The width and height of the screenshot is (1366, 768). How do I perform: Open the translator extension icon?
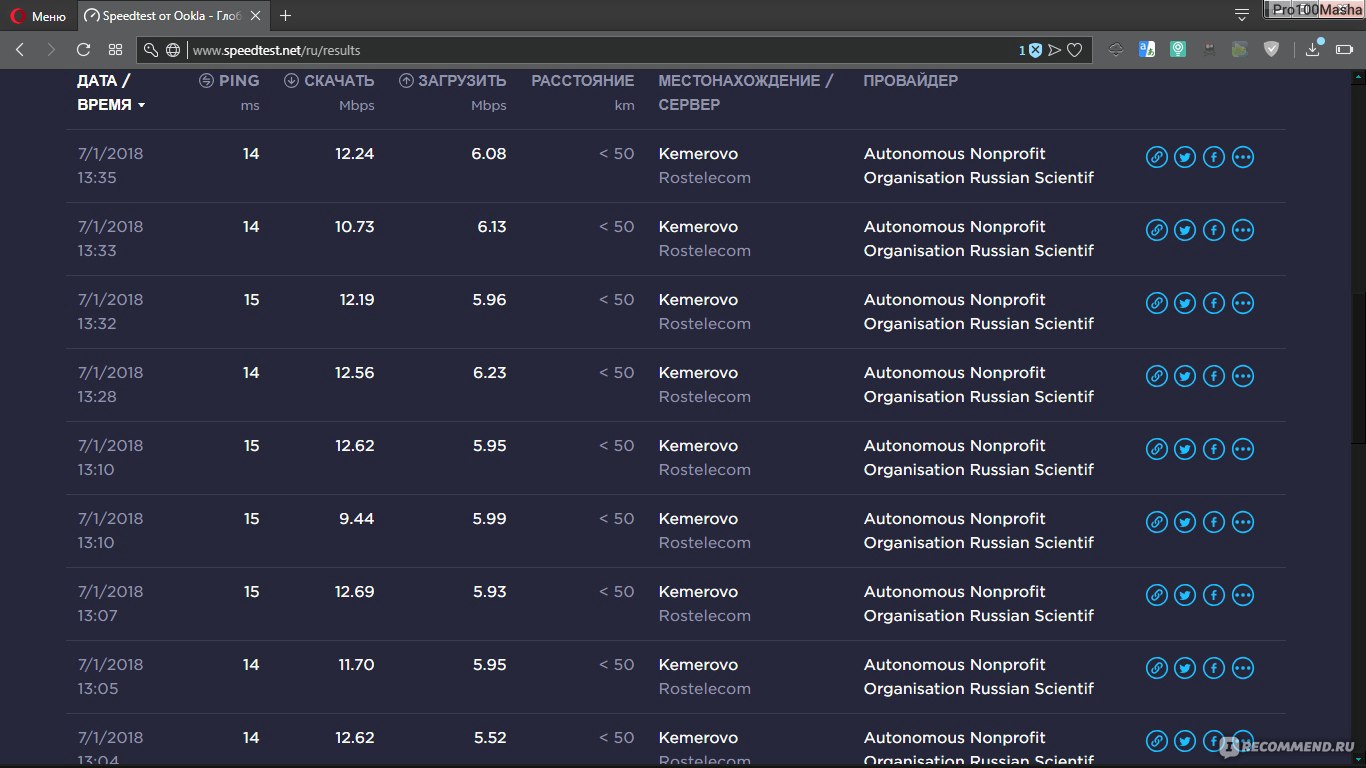pos(1147,49)
